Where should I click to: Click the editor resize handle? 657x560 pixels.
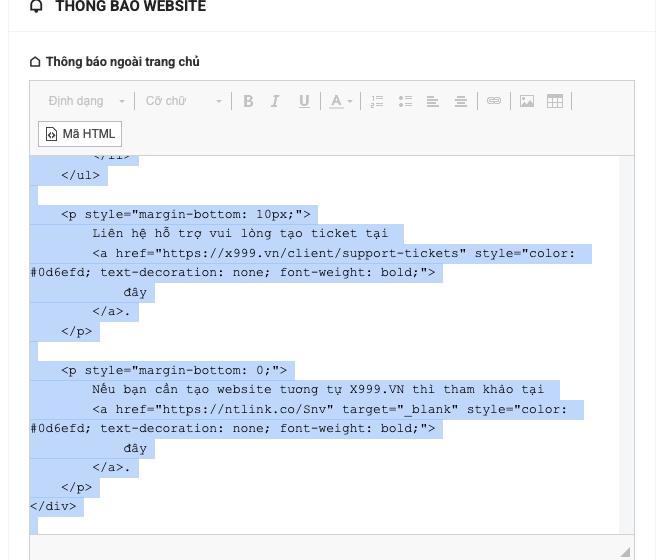click(625, 550)
